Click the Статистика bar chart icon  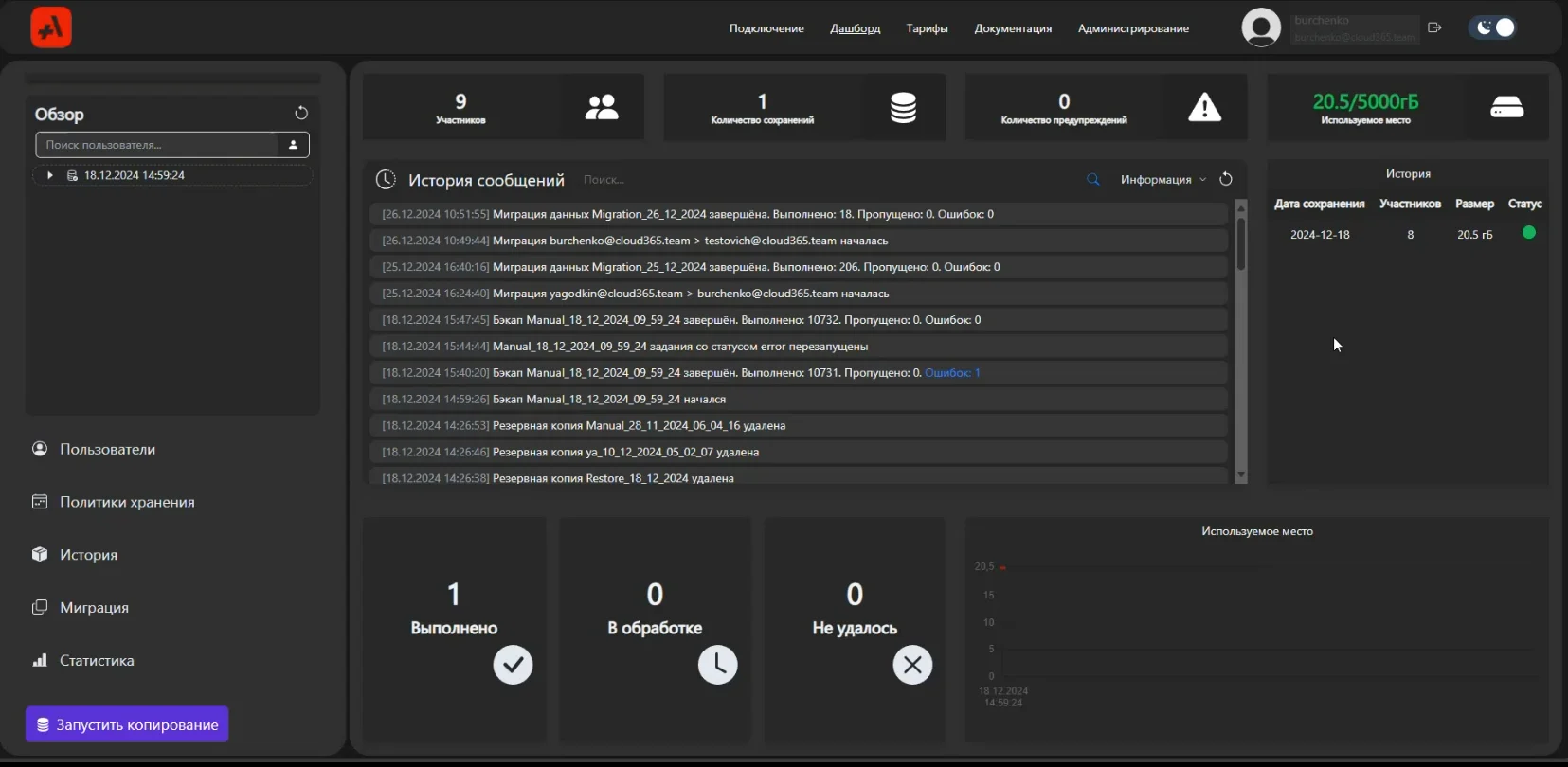40,660
